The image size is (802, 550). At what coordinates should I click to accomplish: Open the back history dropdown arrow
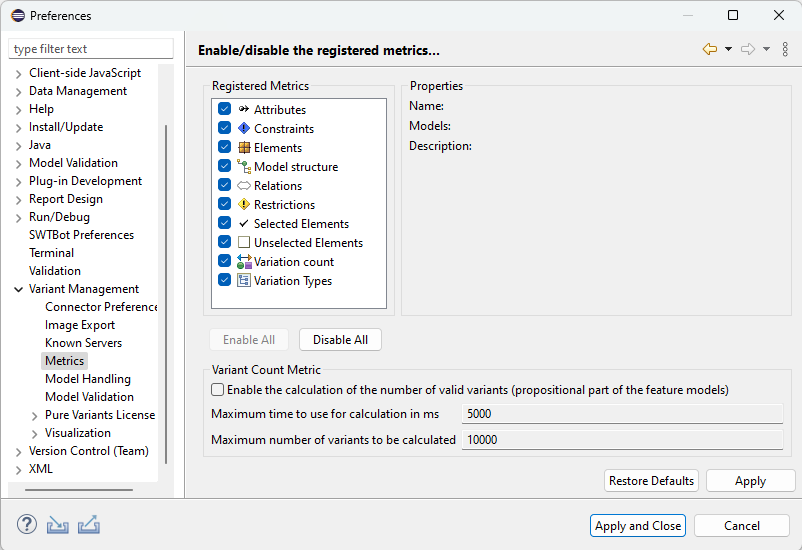pos(728,50)
